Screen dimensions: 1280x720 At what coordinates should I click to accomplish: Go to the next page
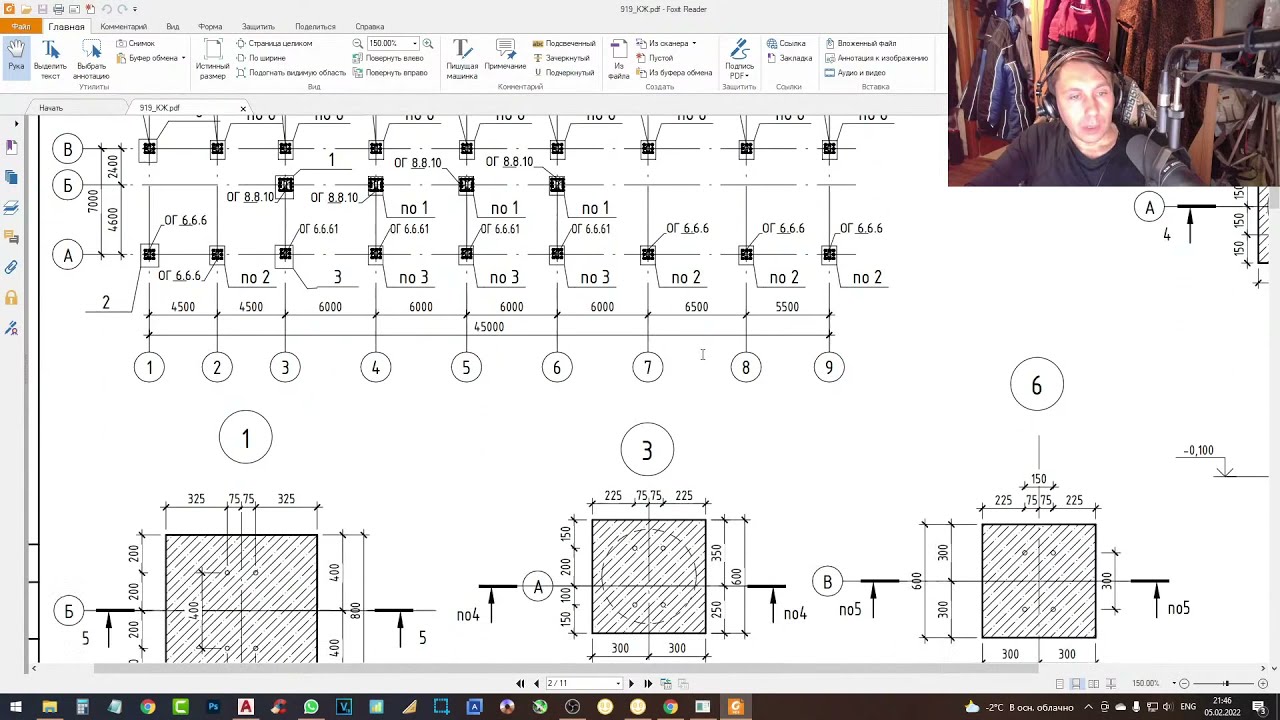631,684
